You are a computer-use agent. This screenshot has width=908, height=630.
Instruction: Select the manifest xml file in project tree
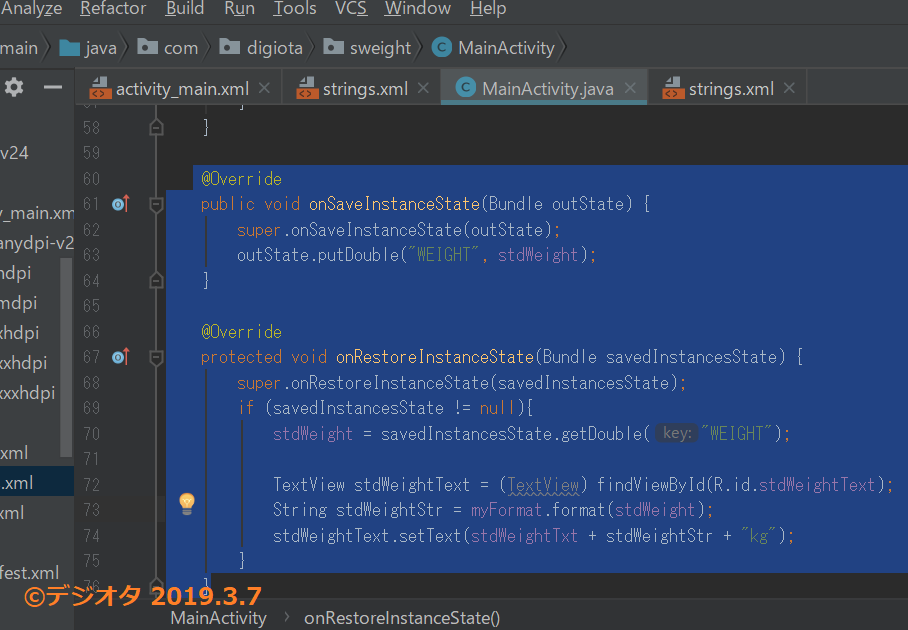click(x=30, y=573)
